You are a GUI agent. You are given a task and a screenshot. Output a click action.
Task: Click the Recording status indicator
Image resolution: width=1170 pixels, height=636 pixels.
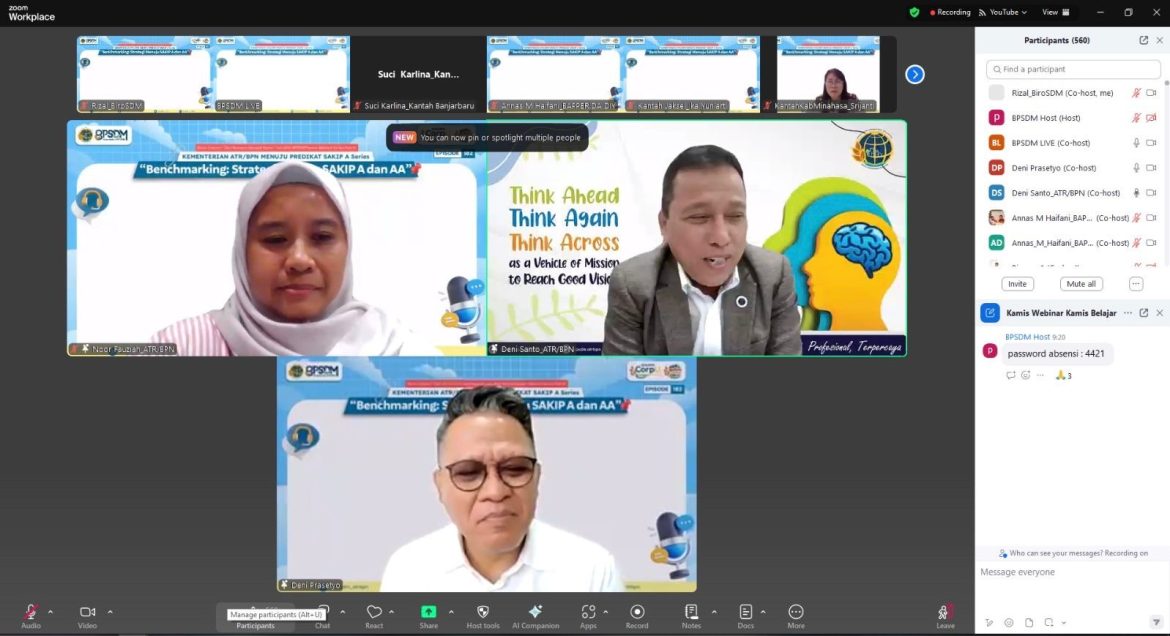tap(950, 12)
